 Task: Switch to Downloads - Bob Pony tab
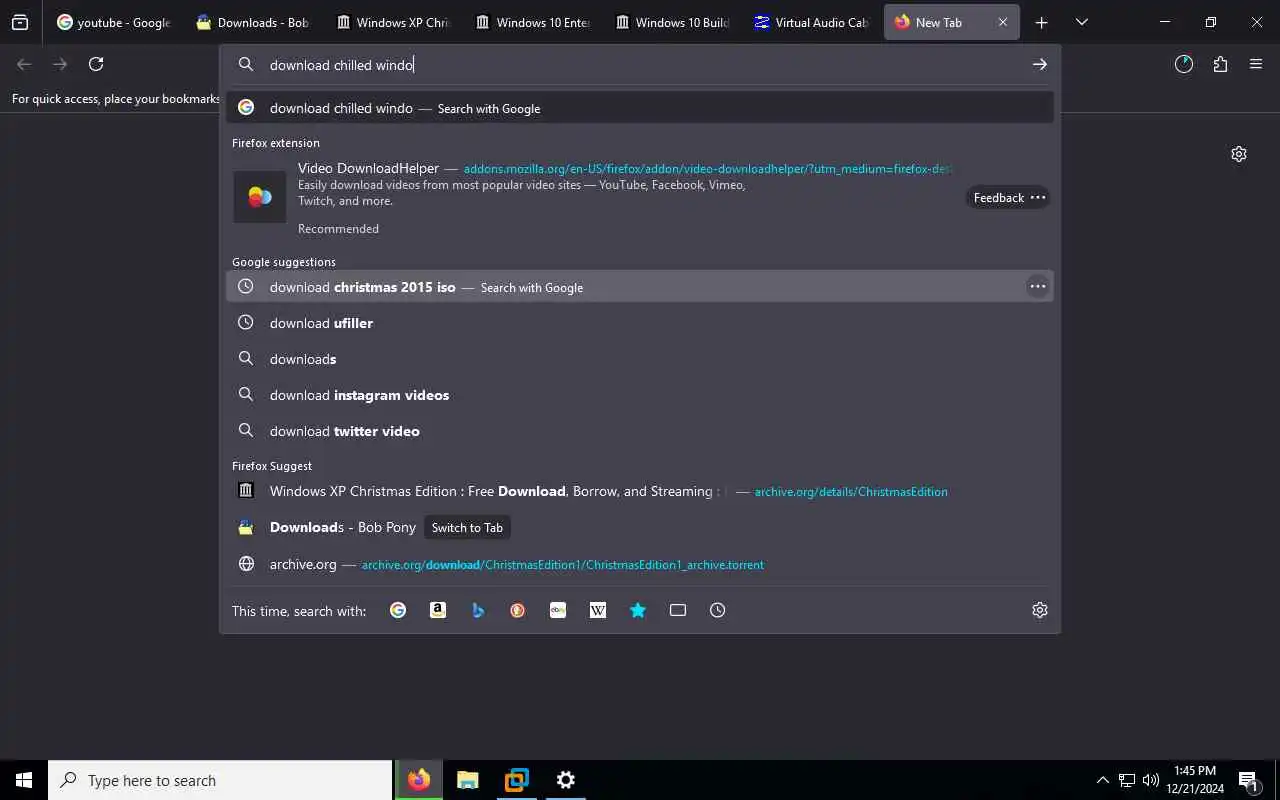point(253,22)
